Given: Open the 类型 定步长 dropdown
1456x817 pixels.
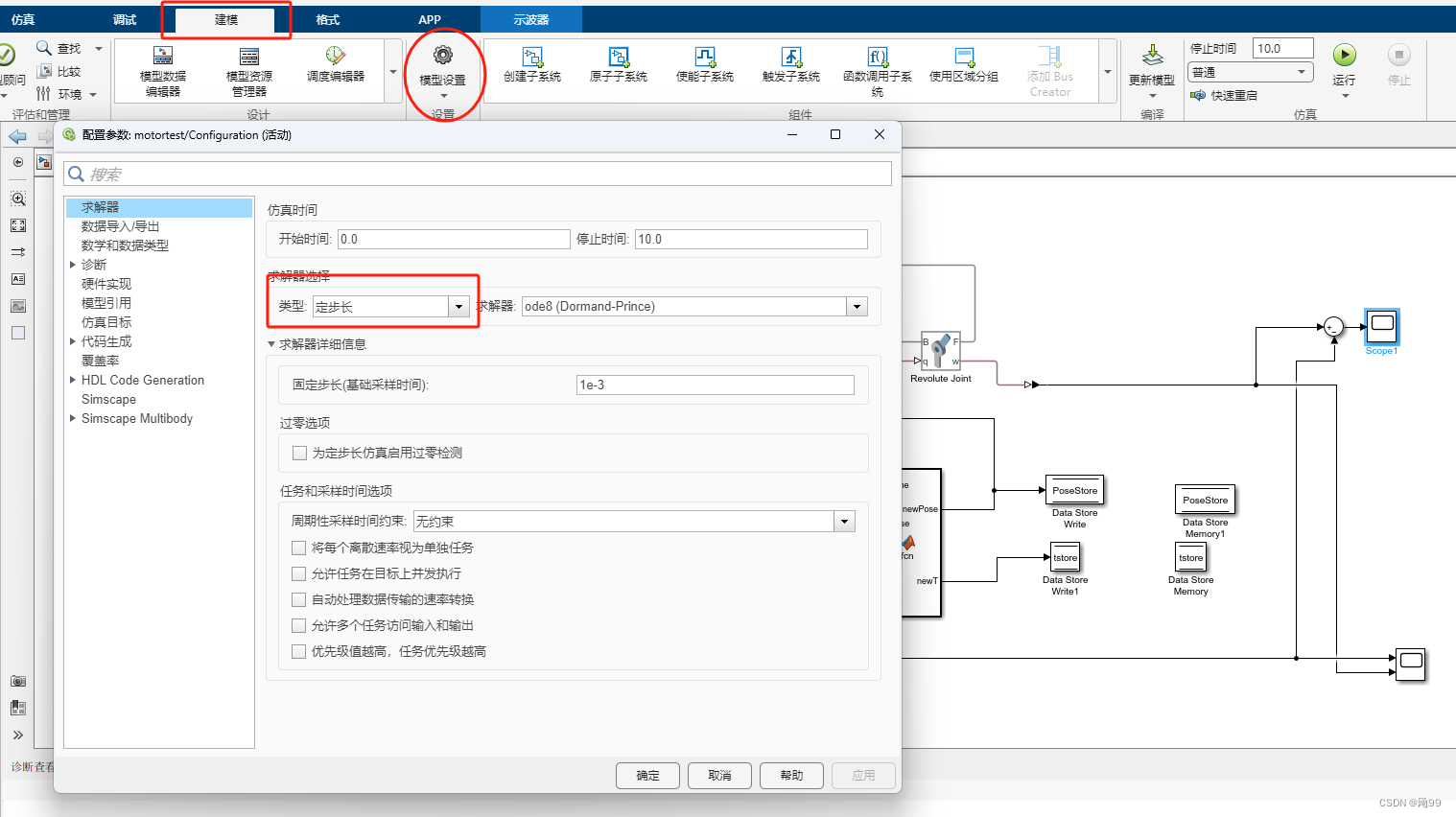Looking at the screenshot, I should [x=458, y=306].
